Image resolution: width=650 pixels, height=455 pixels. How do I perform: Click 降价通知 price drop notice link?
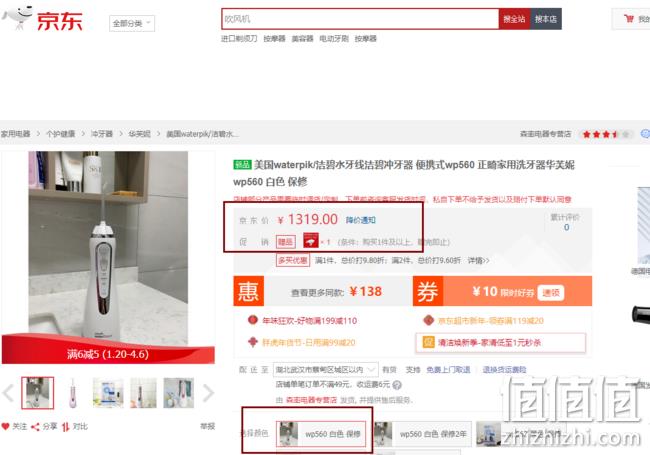(361, 220)
